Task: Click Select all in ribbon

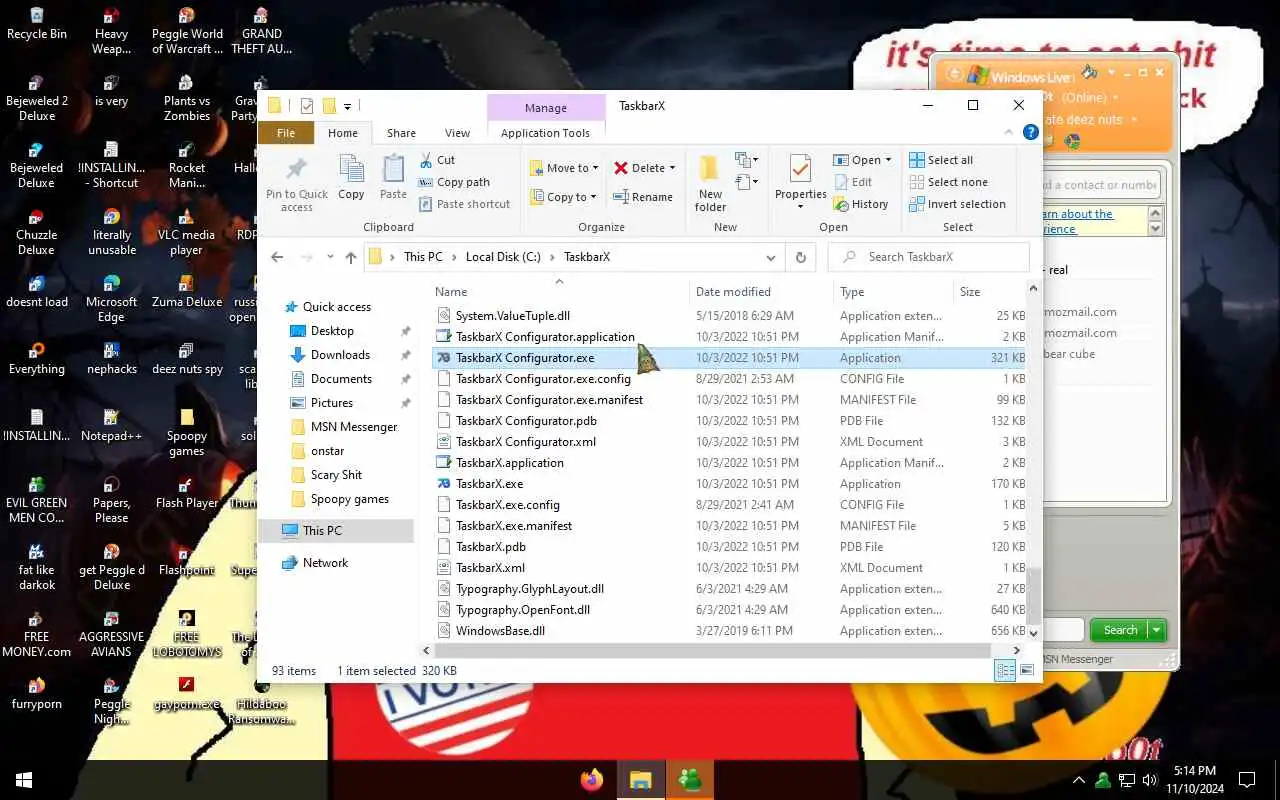Action: pos(940,160)
